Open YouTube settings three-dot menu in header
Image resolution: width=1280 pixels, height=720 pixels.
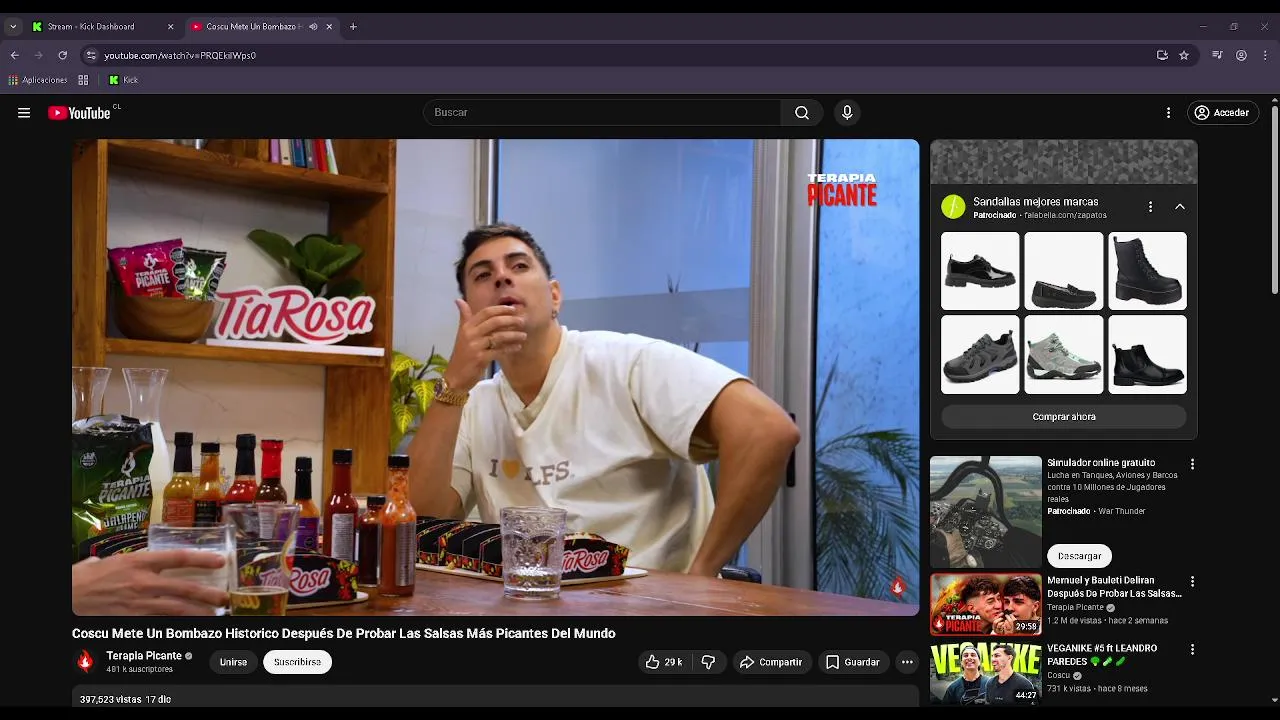[x=1168, y=113]
